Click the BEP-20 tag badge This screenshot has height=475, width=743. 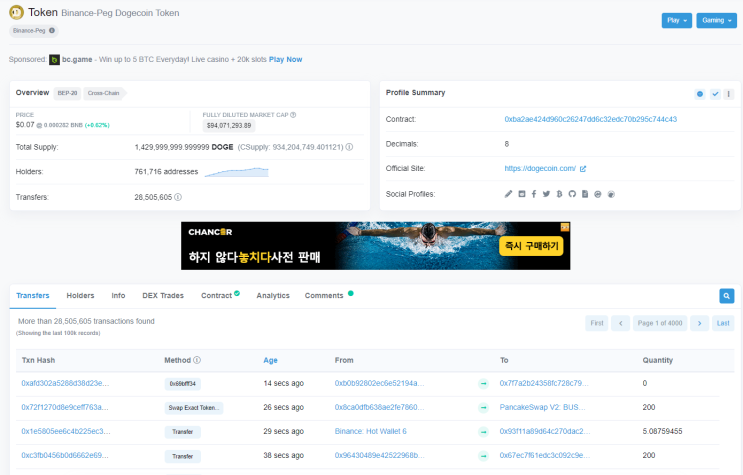click(x=67, y=93)
